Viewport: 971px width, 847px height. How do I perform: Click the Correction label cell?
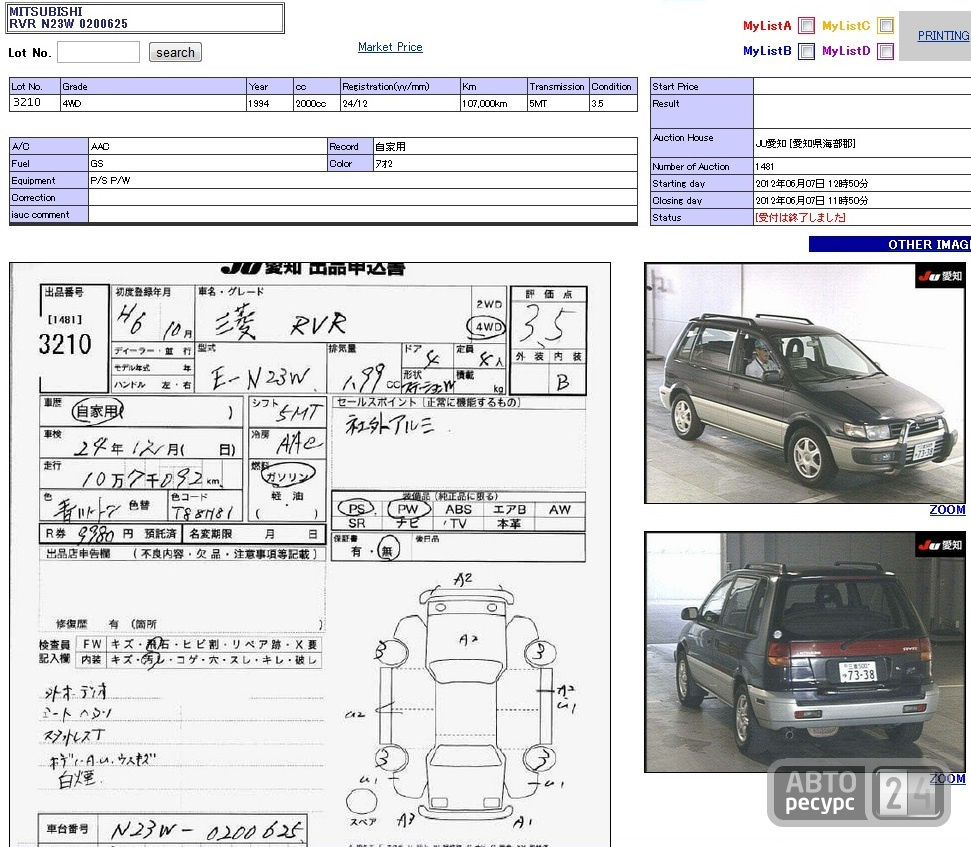(49, 198)
